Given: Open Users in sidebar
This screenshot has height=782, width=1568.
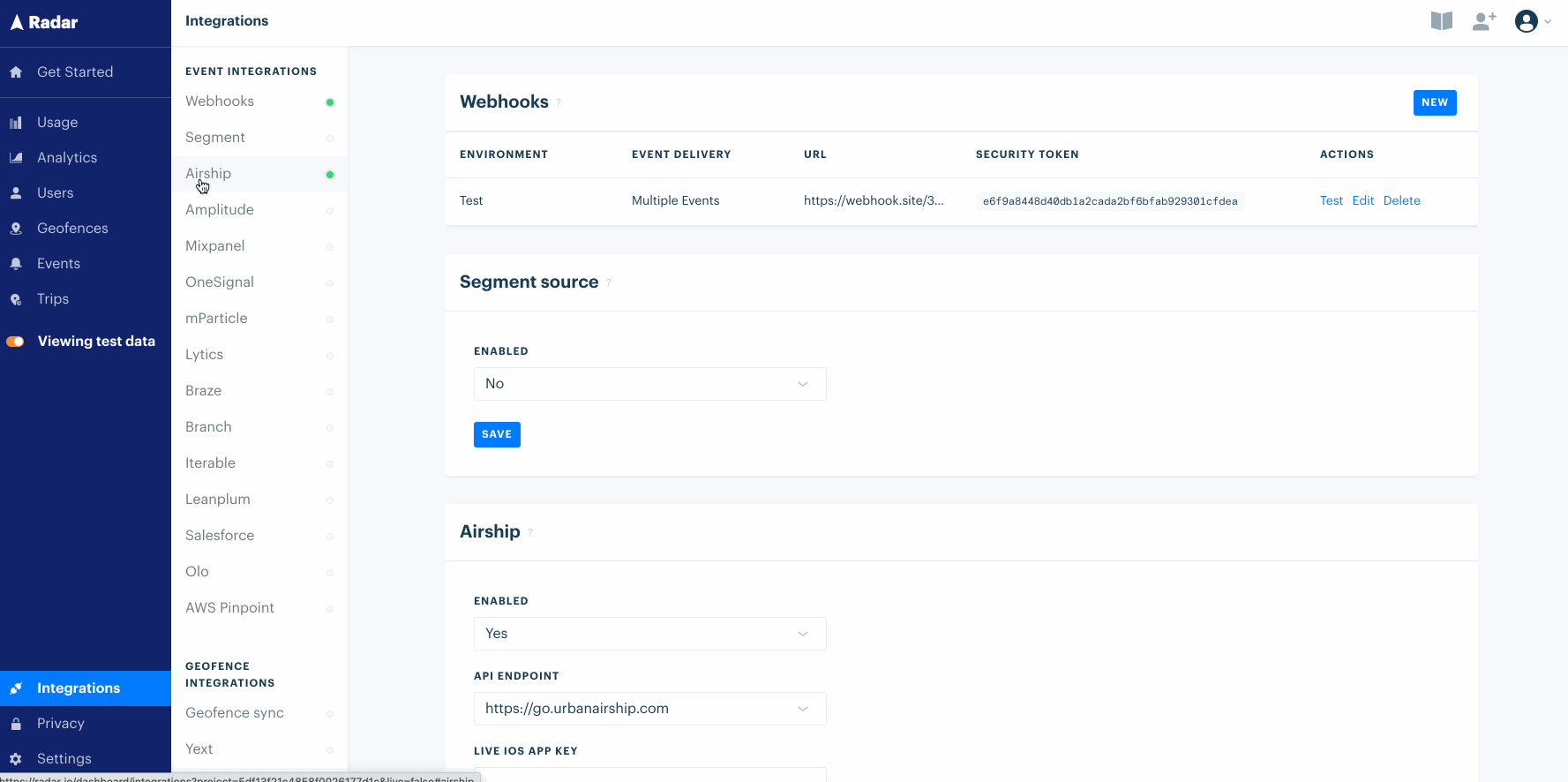Looking at the screenshot, I should click(86, 193).
